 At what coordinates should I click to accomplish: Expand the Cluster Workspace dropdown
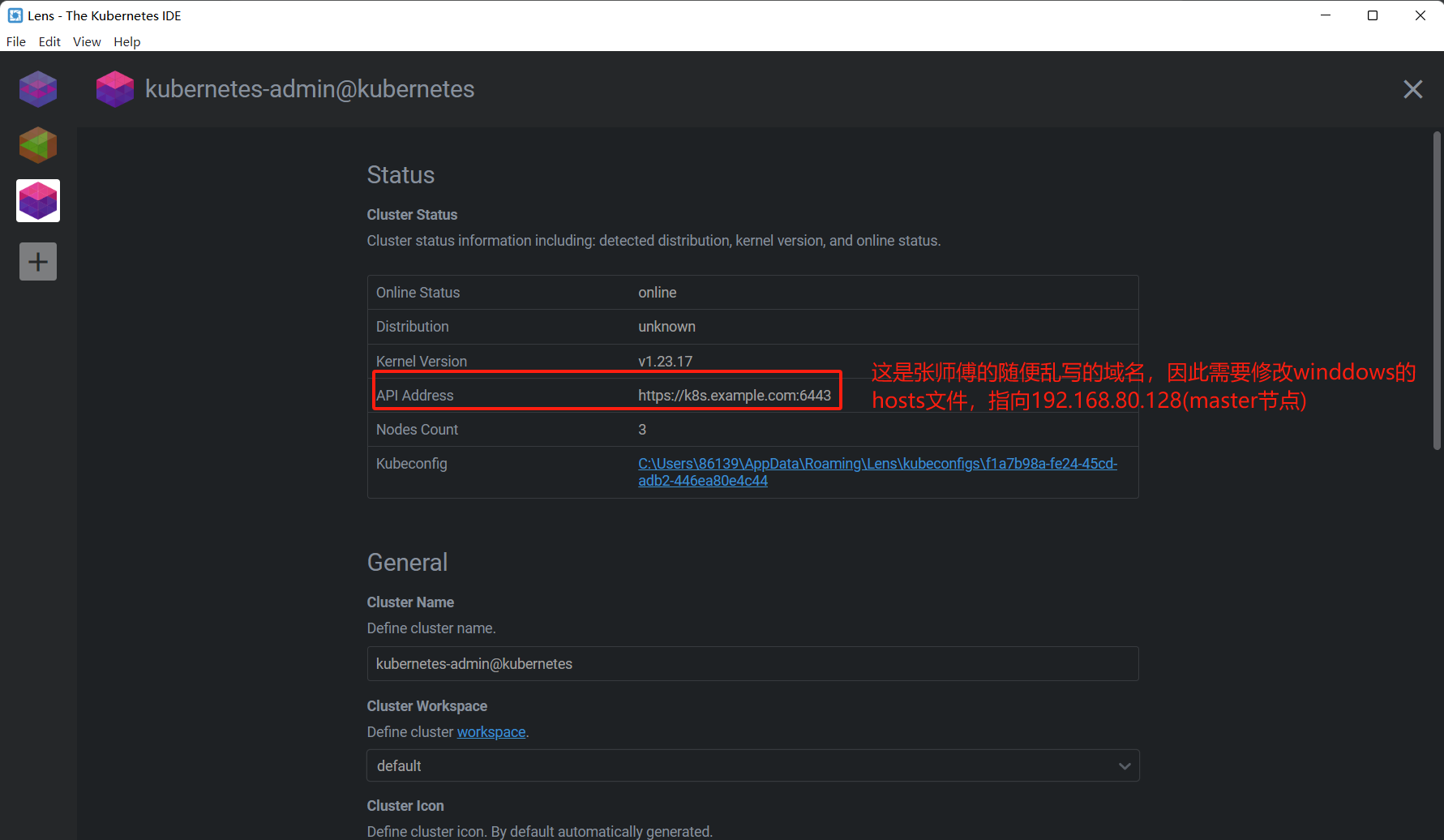coord(752,766)
